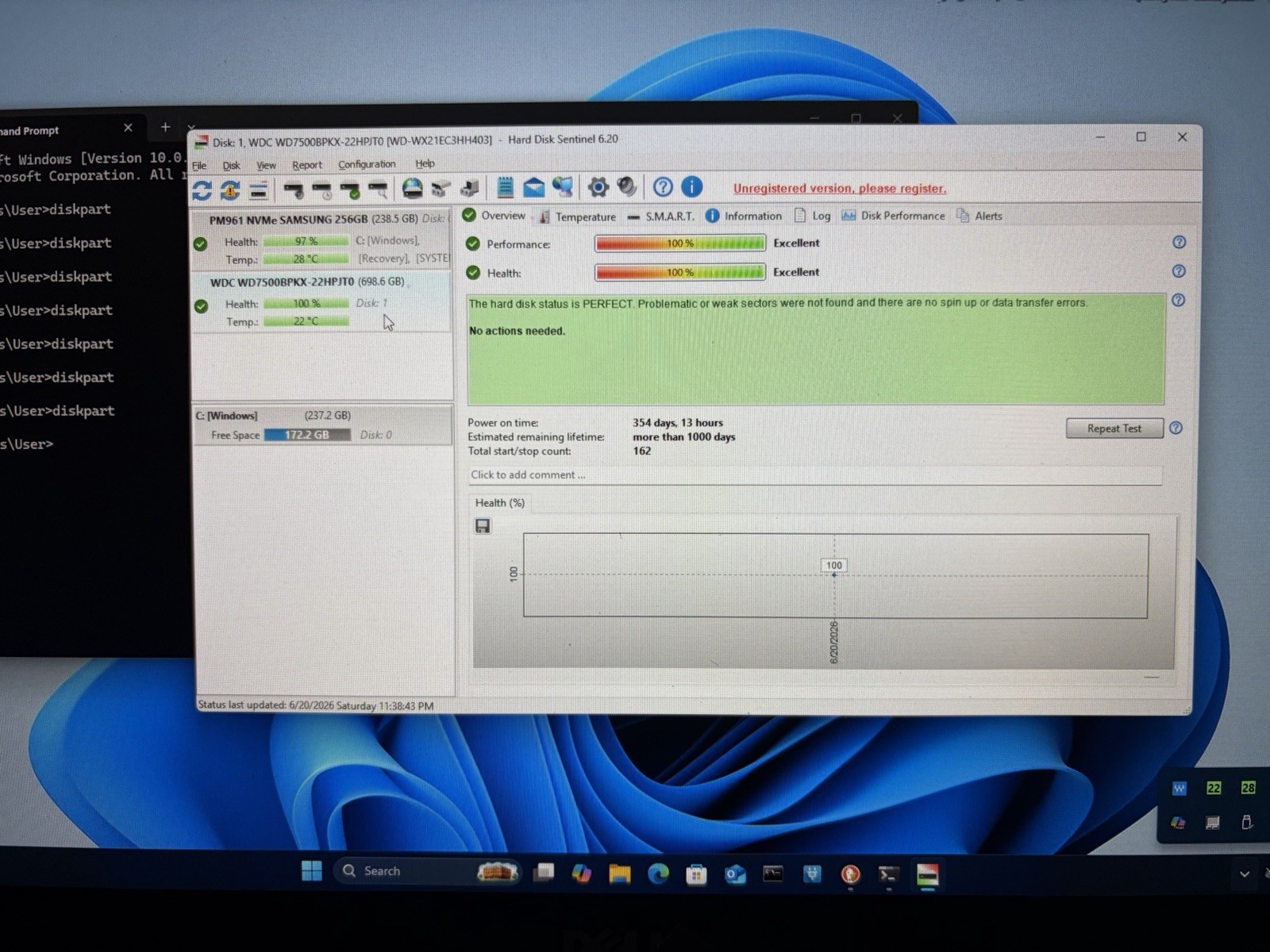
Task: Click the Unregistered version register link
Action: [x=840, y=189]
